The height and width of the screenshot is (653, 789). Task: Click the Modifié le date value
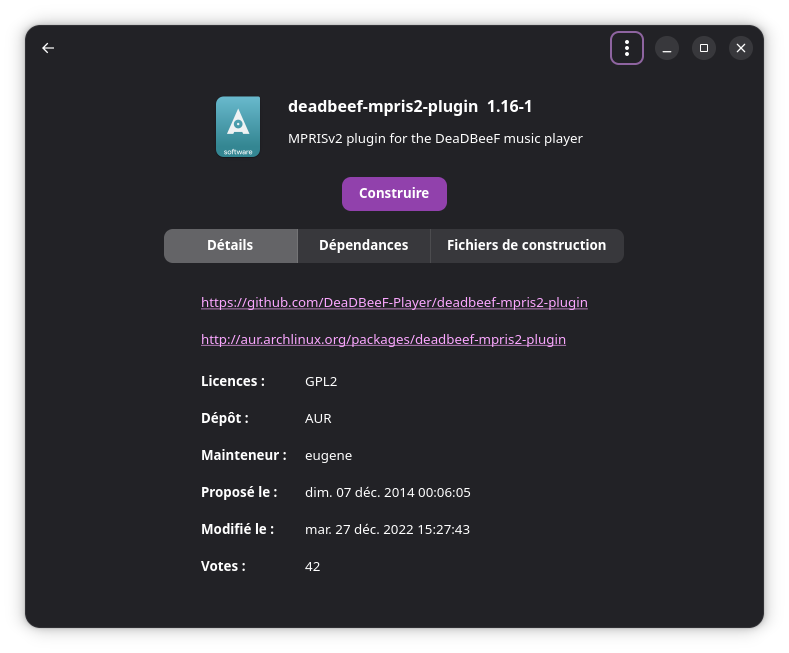click(x=387, y=530)
